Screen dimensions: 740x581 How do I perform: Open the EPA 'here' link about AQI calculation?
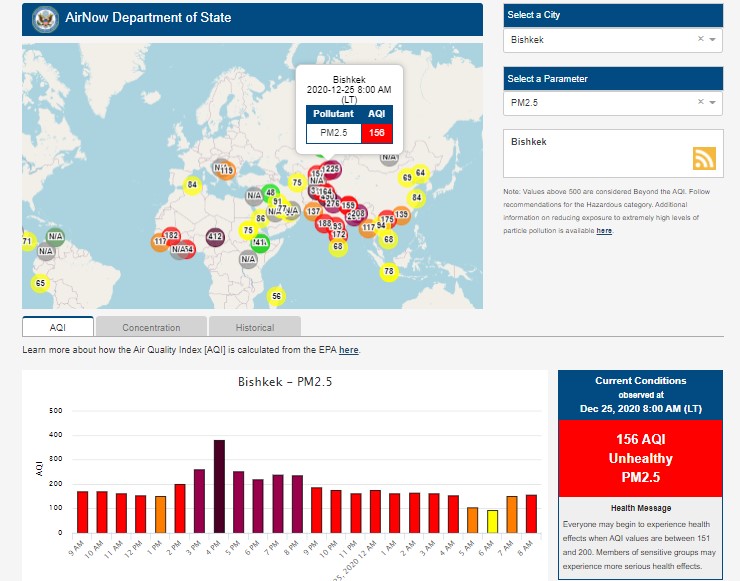tap(348, 350)
